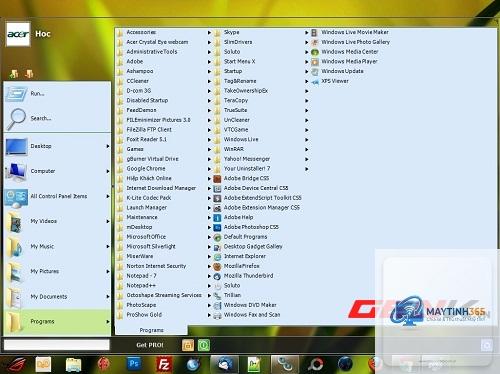Viewport: 500px width, 374px height.
Task: Expand the My Pictures submenu arrow
Action: pyautogui.click(x=108, y=272)
